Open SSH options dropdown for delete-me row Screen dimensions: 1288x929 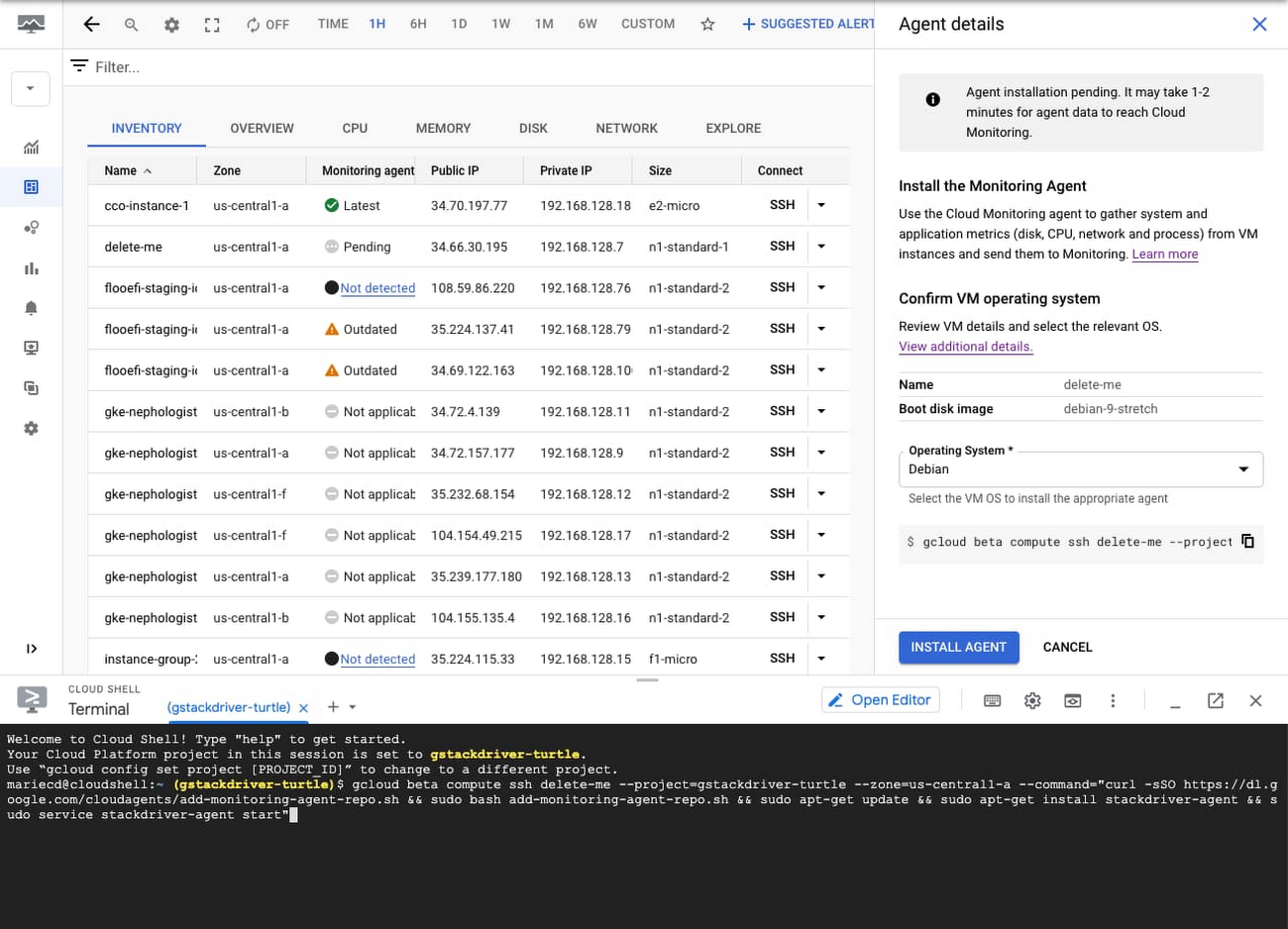click(821, 246)
